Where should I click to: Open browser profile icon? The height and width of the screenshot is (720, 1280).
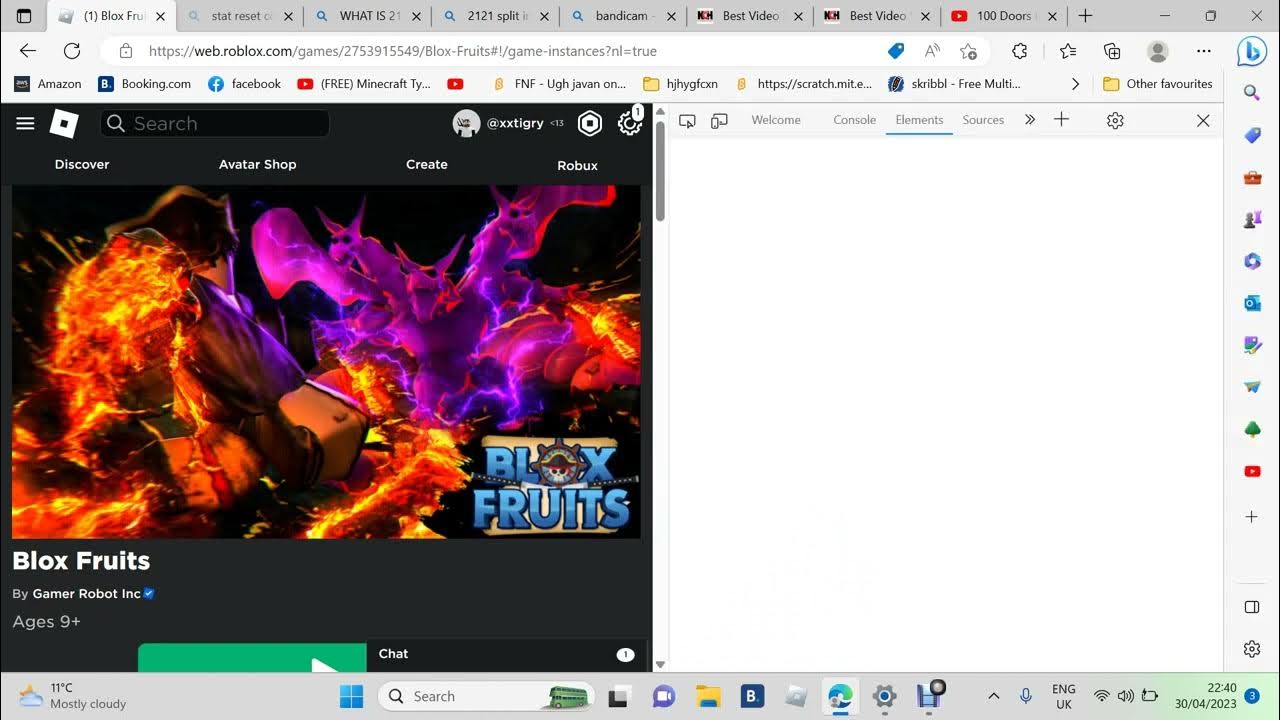(x=1158, y=51)
